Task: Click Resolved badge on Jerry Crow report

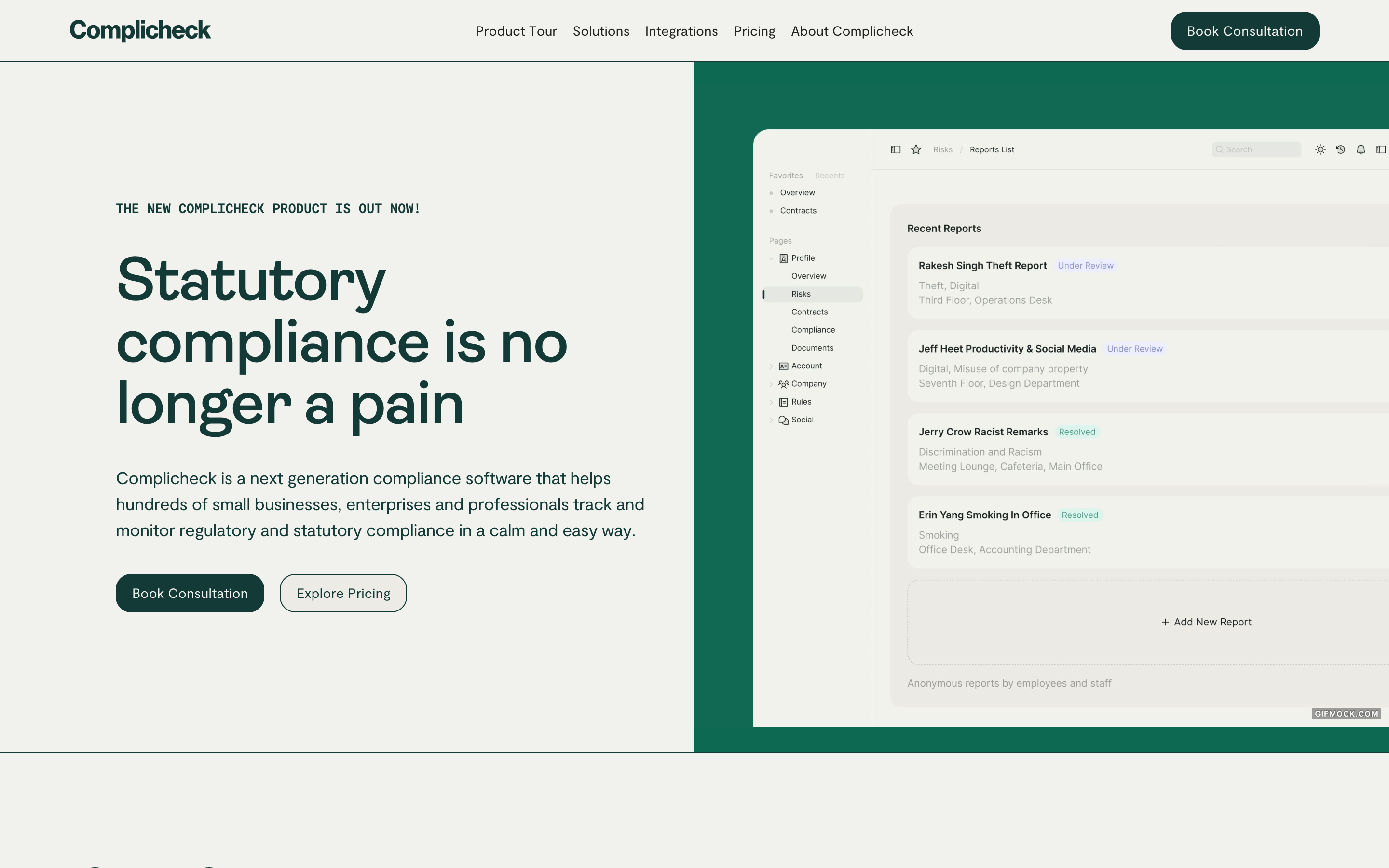Action: pos(1077,432)
